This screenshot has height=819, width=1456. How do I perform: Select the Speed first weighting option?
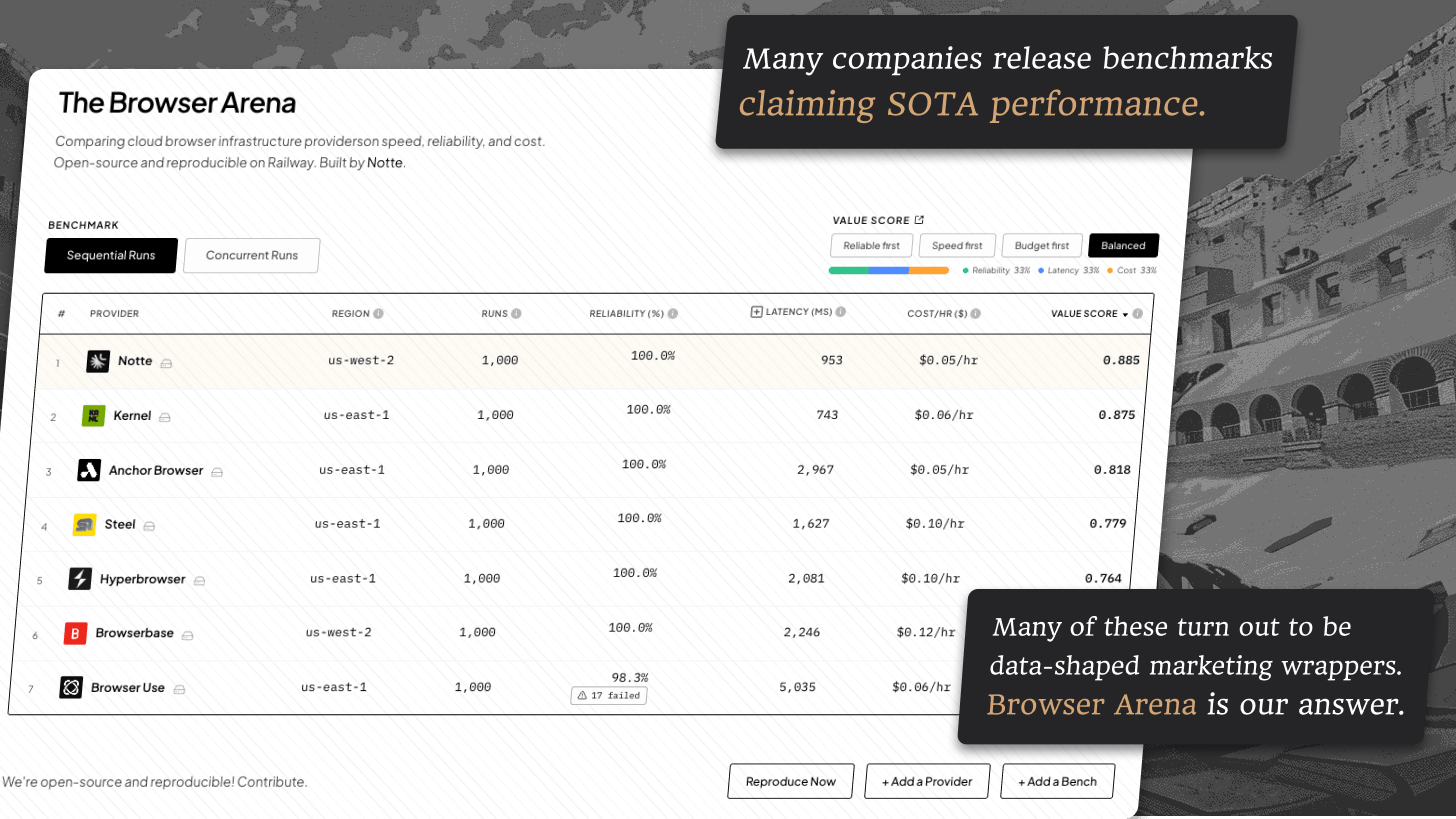coord(957,246)
